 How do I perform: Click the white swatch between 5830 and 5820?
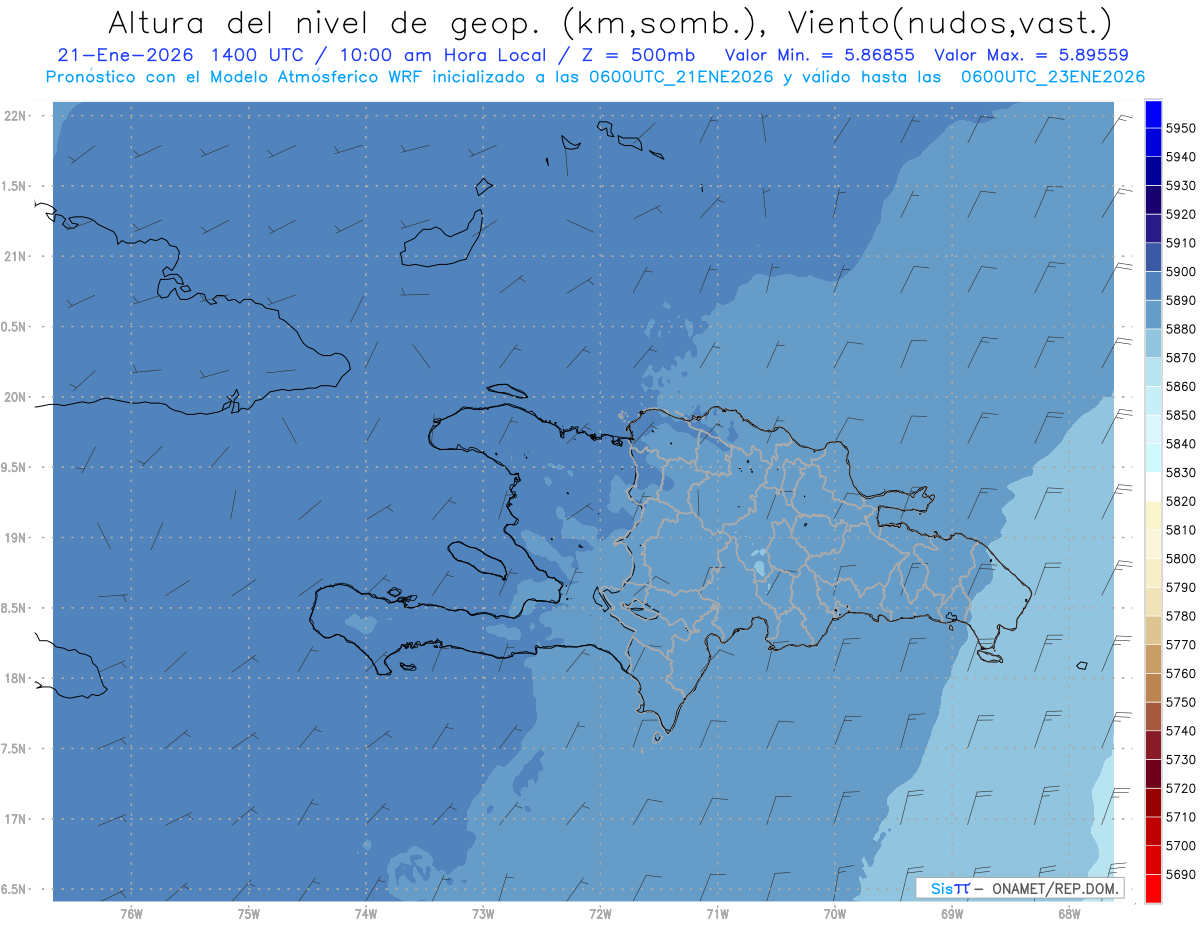point(1153,487)
